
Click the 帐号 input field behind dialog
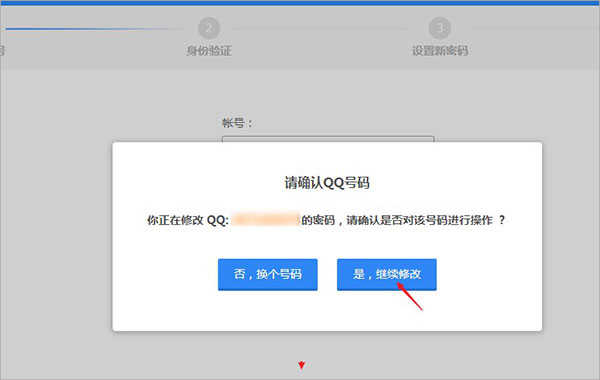click(328, 139)
